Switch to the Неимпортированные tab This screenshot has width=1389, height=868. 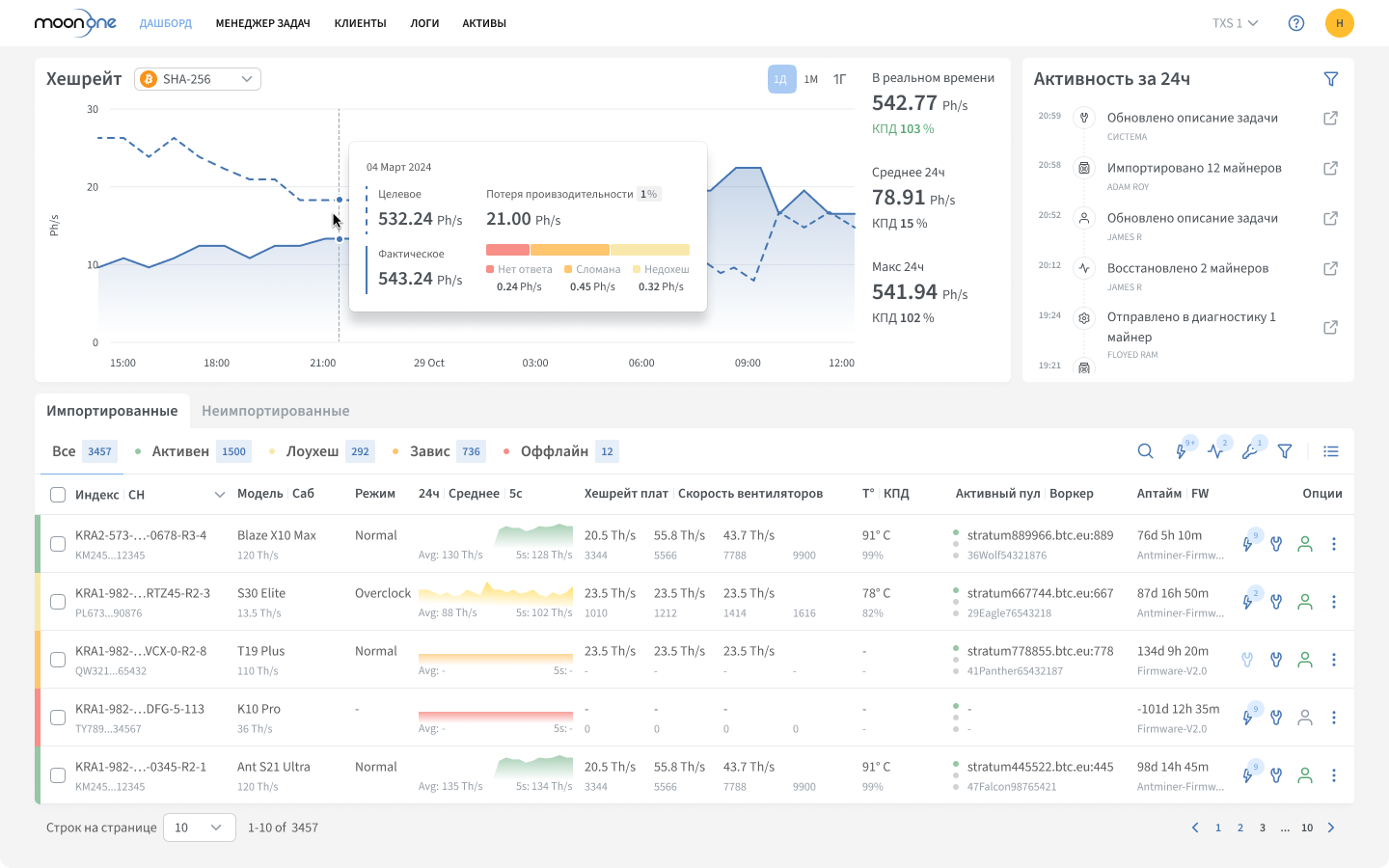(275, 411)
